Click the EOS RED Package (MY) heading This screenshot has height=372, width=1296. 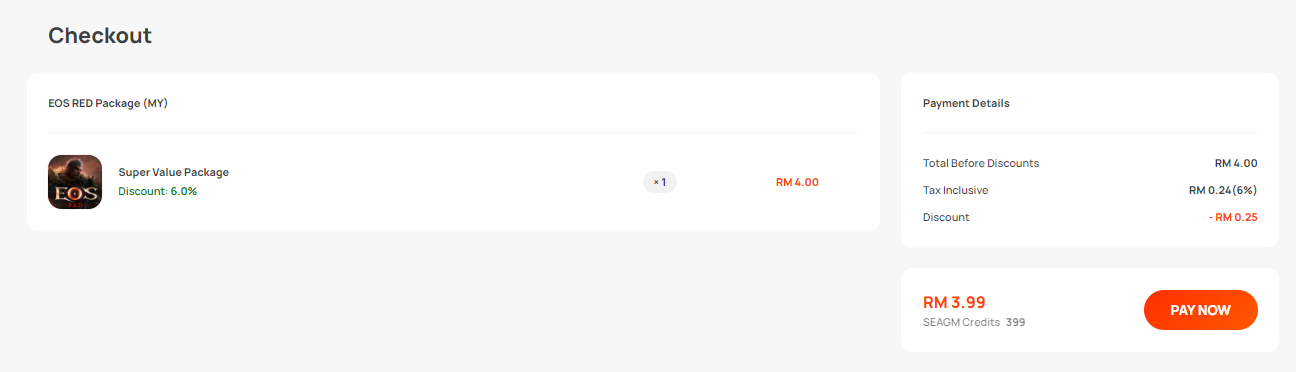[x=108, y=103]
